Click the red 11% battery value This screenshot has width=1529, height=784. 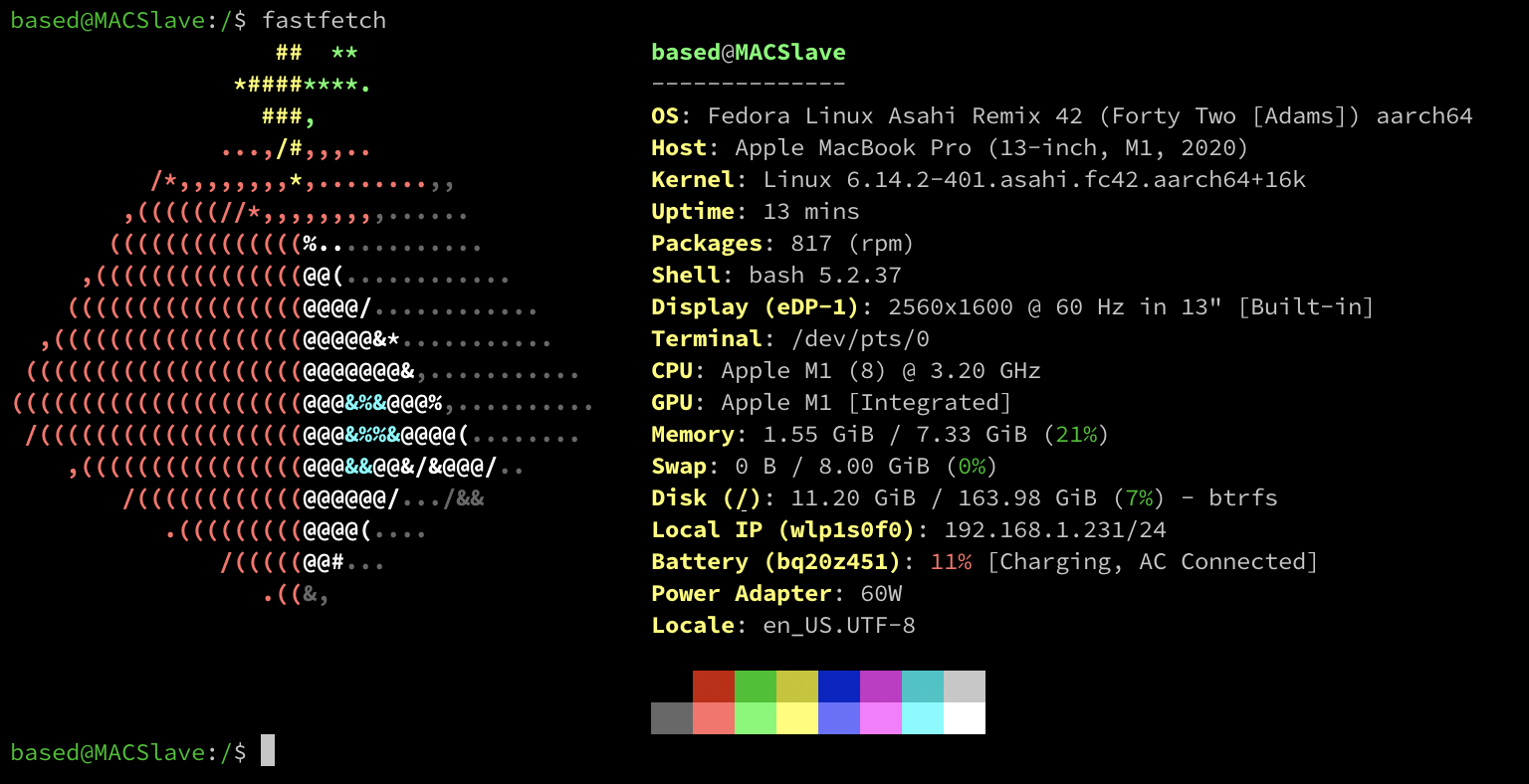coord(951,561)
